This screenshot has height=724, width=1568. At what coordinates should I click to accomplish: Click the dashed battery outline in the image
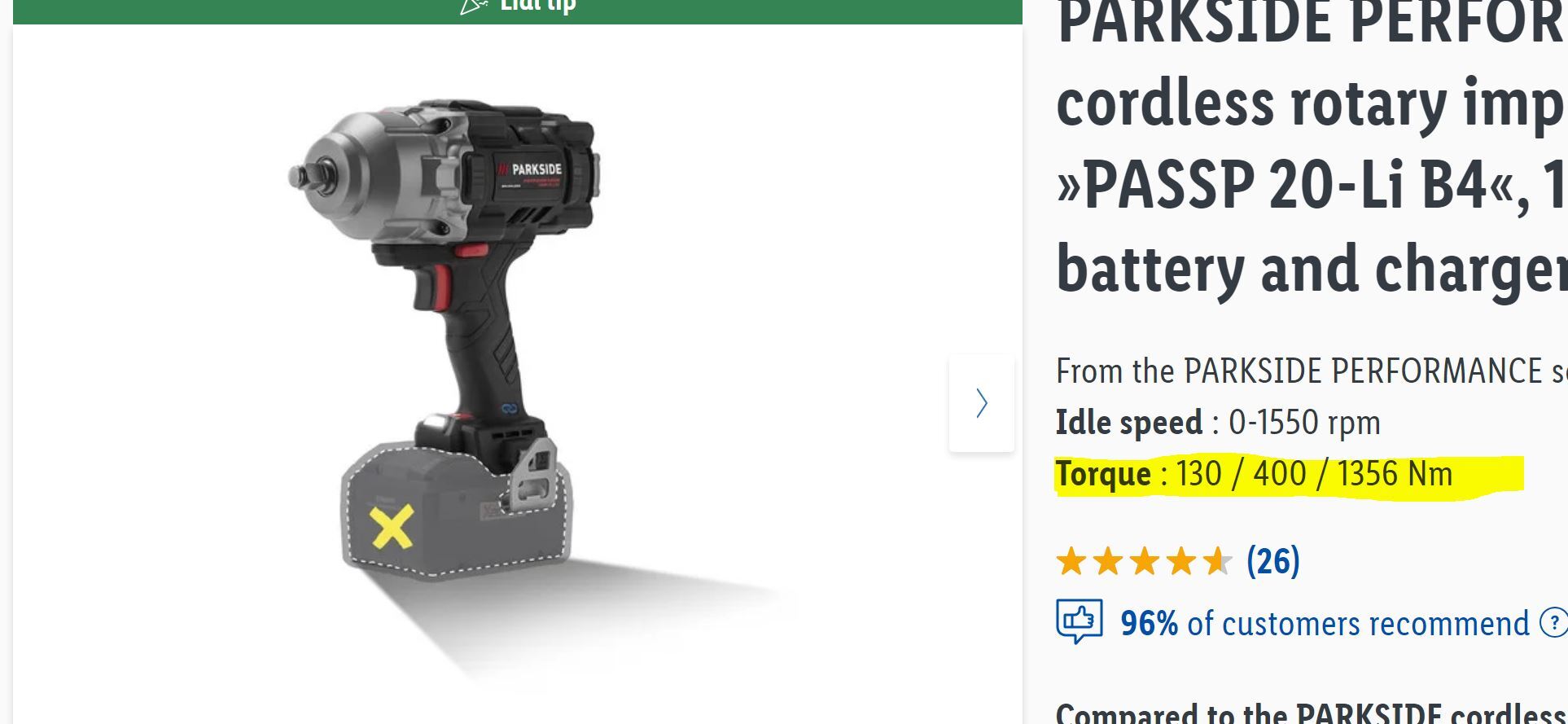point(456,511)
